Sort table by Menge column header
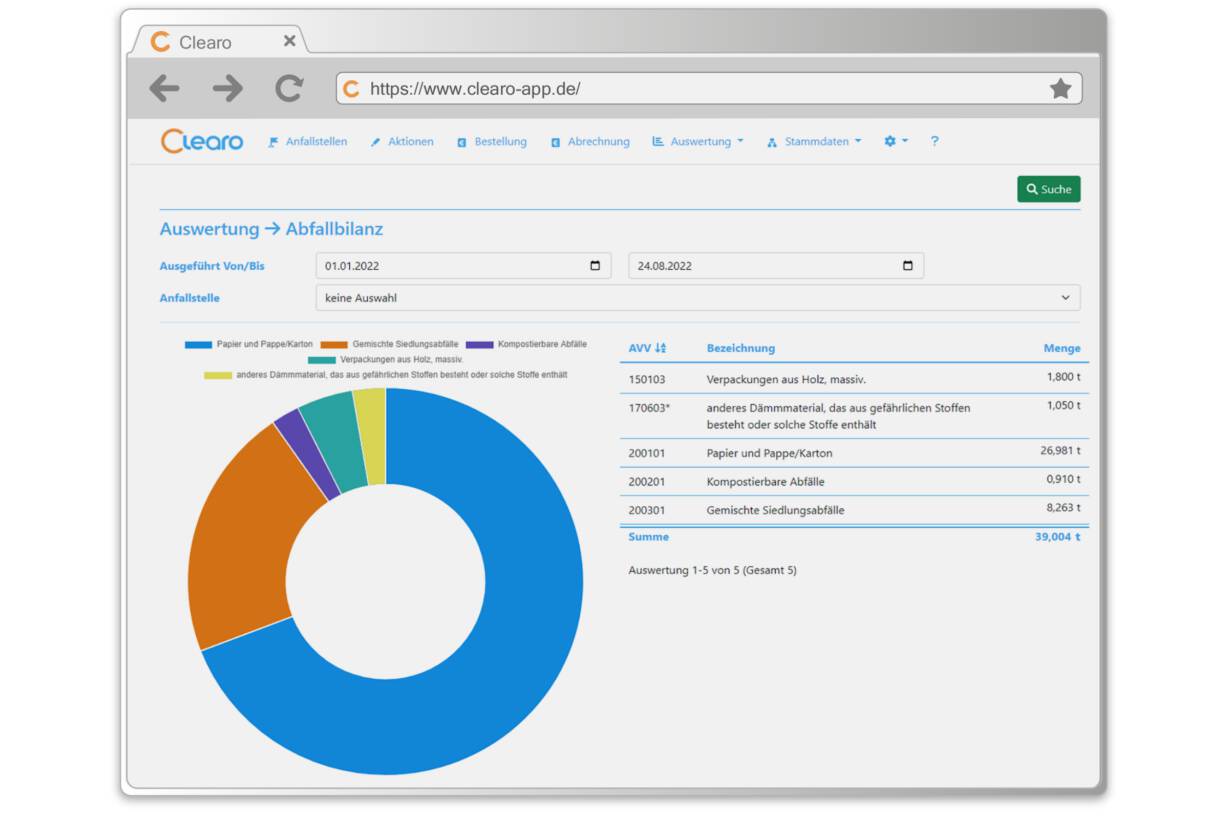 [x=1062, y=348]
